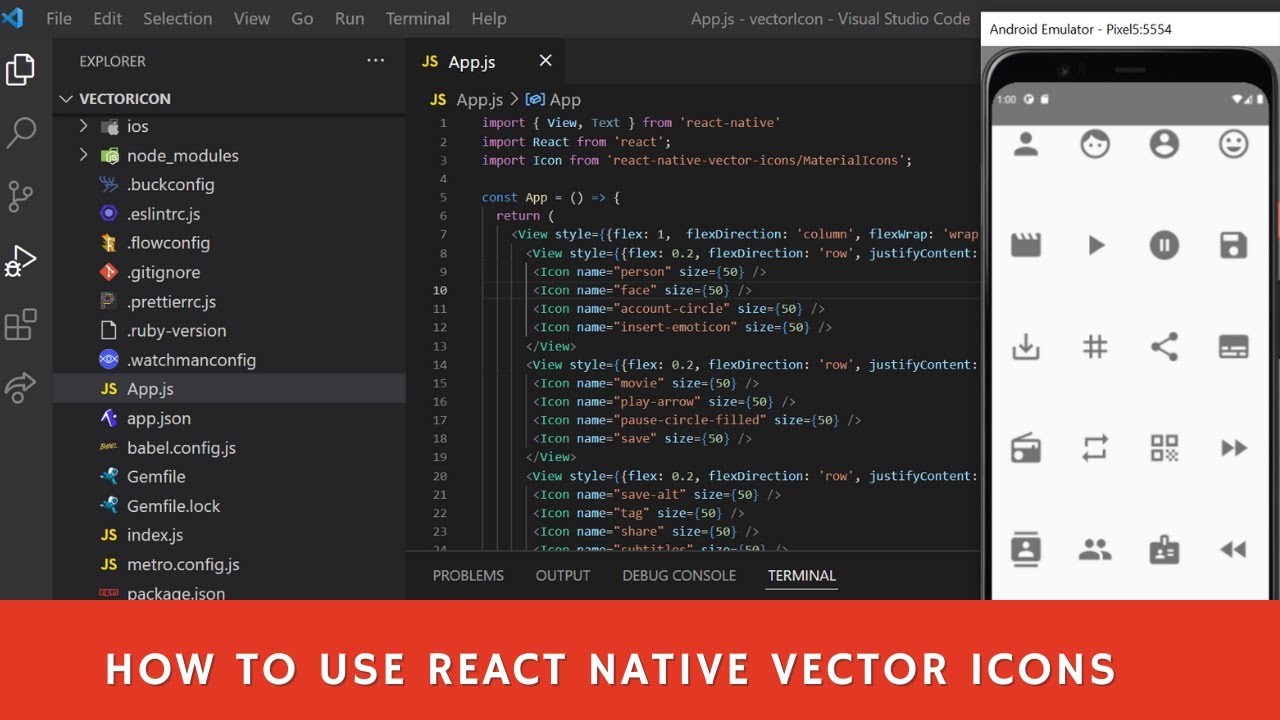Click the subtitles icon in emulator
1280x720 pixels.
point(1234,347)
